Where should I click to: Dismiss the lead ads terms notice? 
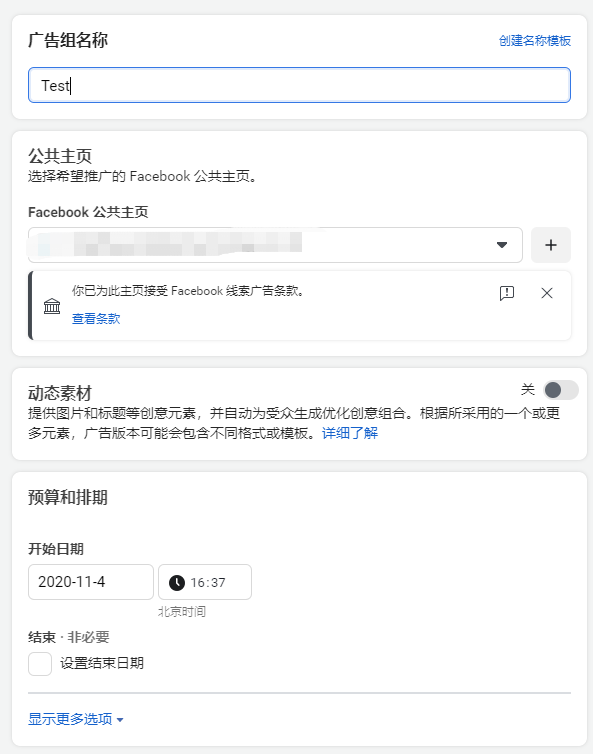click(x=547, y=293)
